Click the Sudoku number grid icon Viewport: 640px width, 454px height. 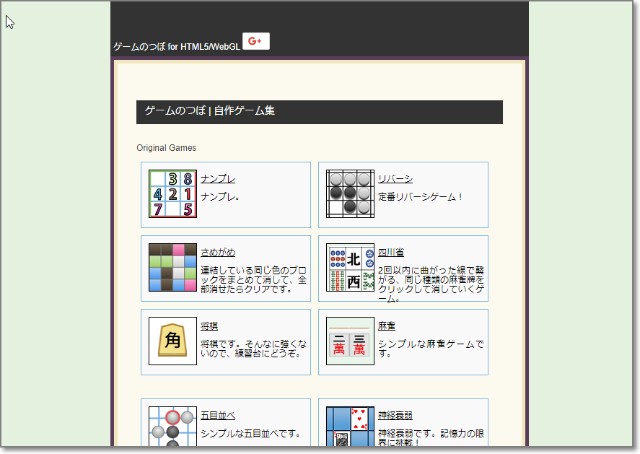click(173, 194)
